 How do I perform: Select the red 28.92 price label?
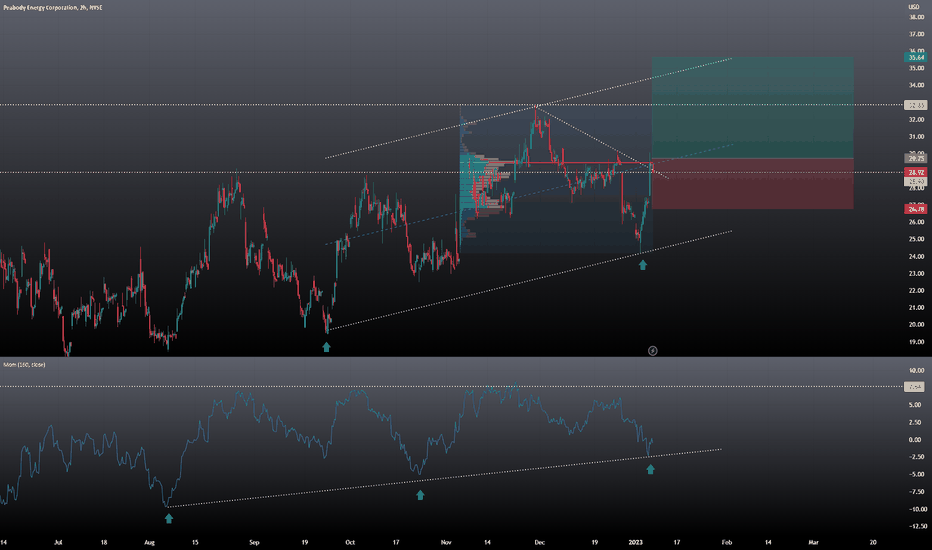click(915, 172)
